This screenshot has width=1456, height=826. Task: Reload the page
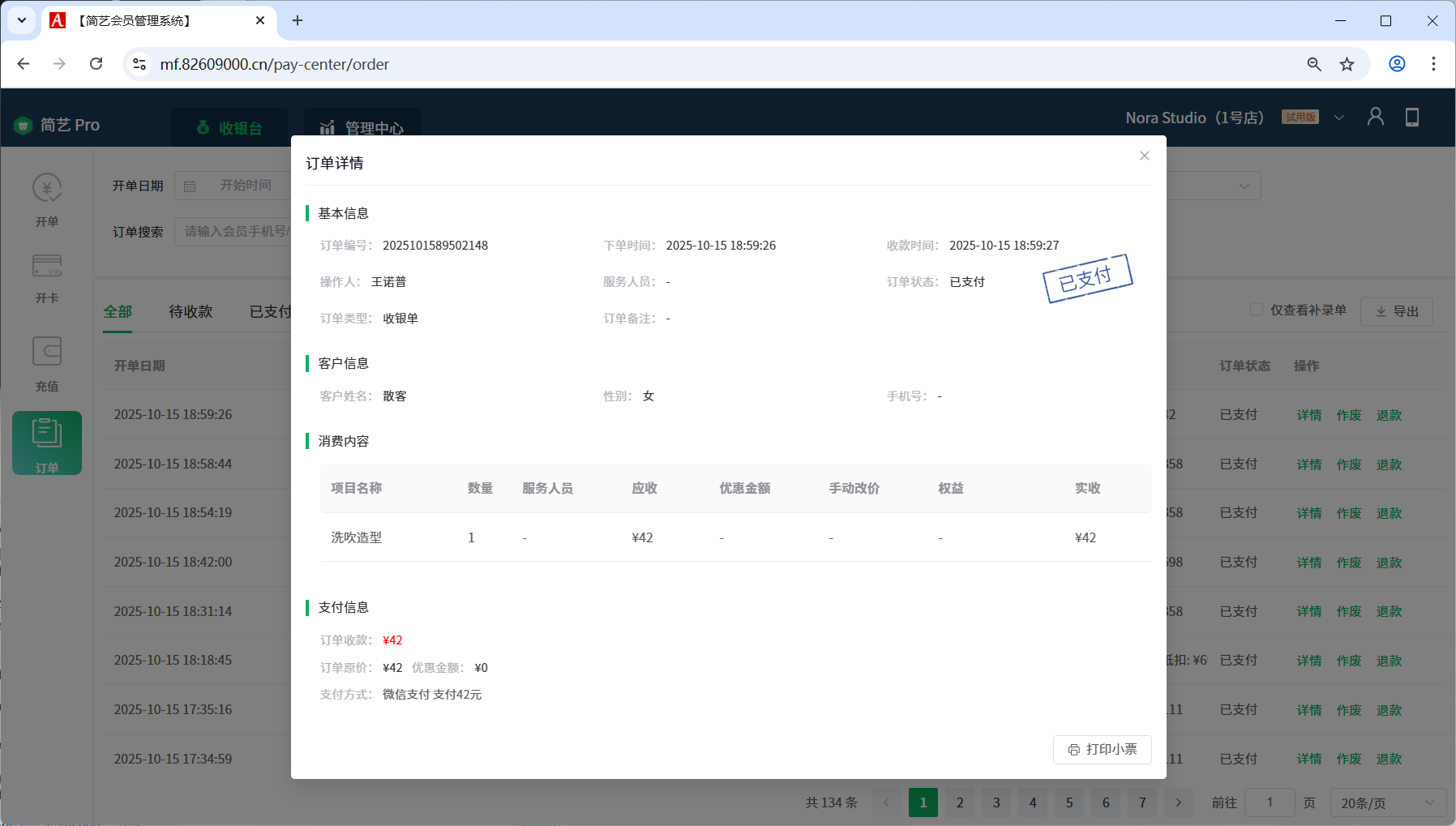[96, 64]
